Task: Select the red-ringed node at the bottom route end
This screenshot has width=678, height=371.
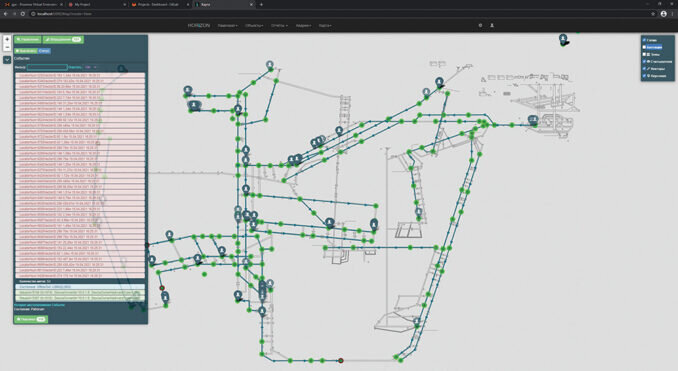Action: point(341,360)
